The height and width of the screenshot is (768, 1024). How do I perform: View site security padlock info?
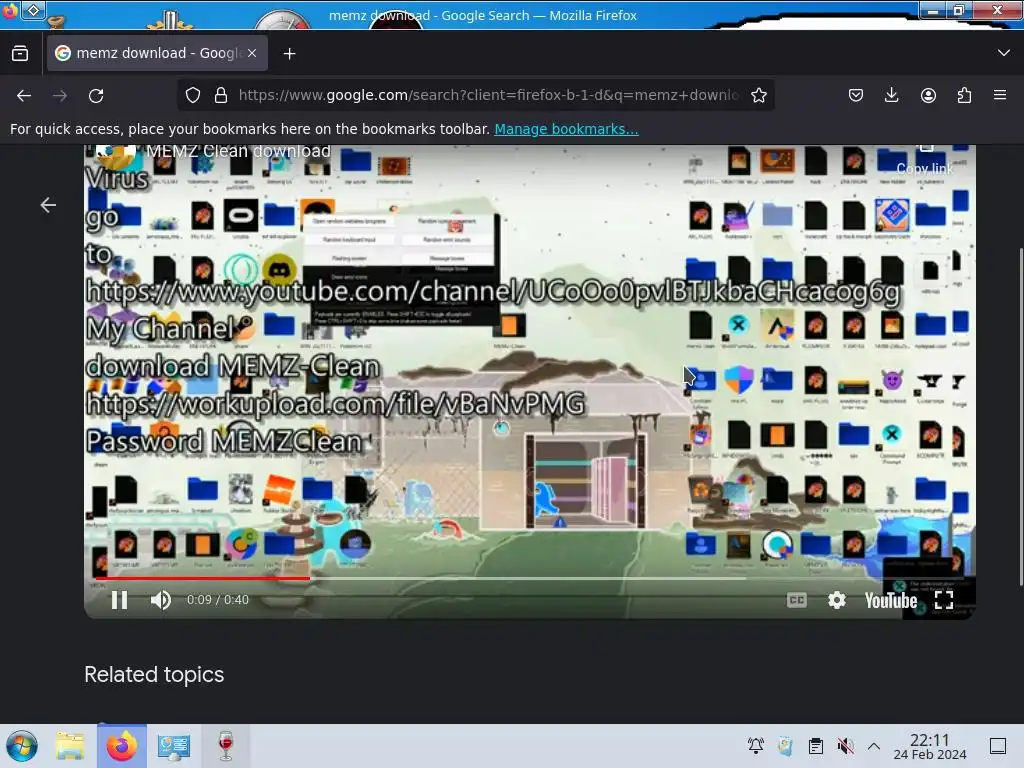coord(221,95)
